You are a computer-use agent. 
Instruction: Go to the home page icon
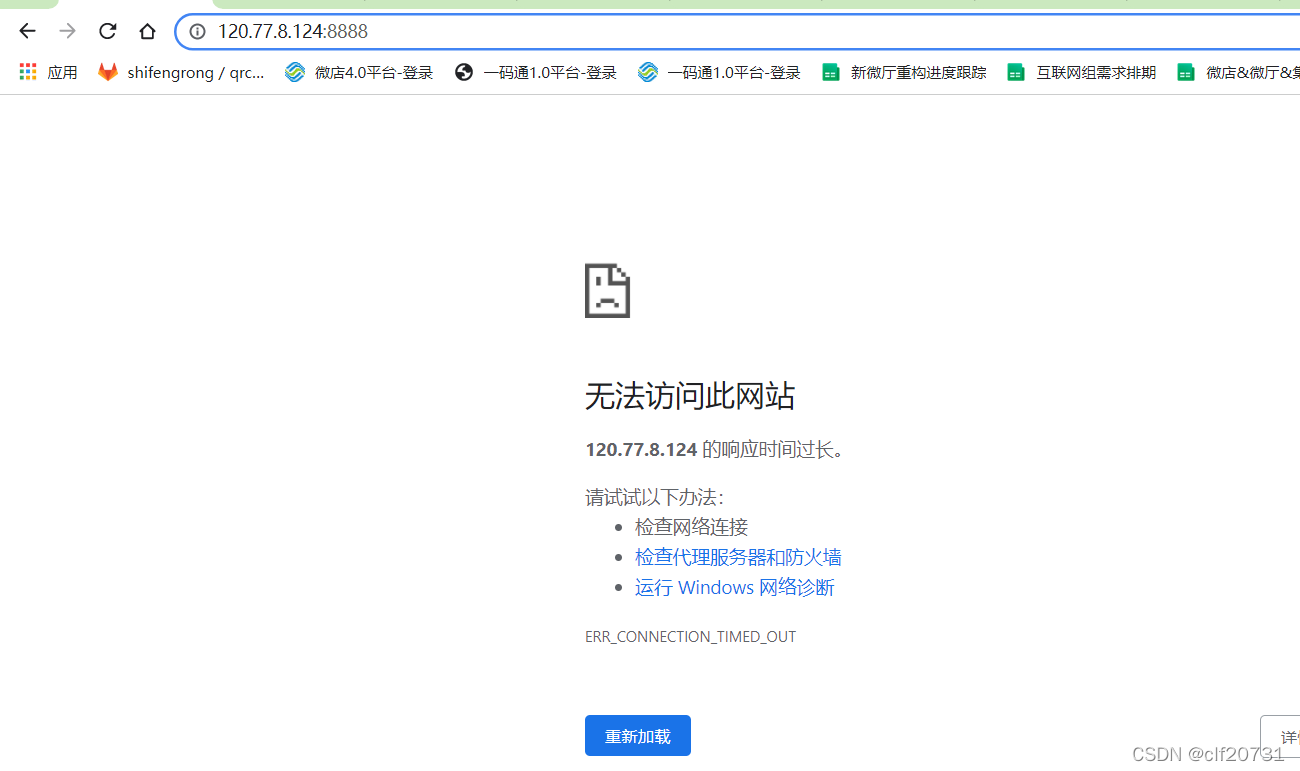pos(147,31)
